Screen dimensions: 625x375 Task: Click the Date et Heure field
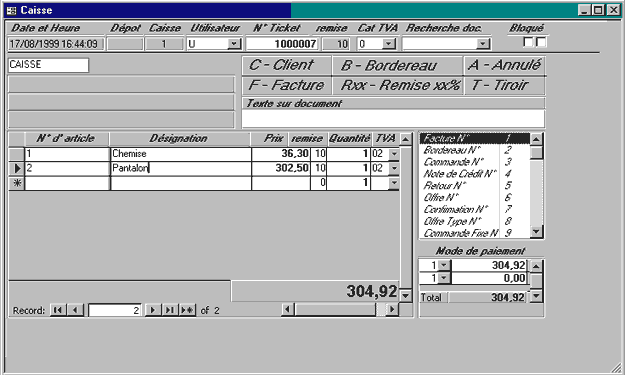coord(56,44)
